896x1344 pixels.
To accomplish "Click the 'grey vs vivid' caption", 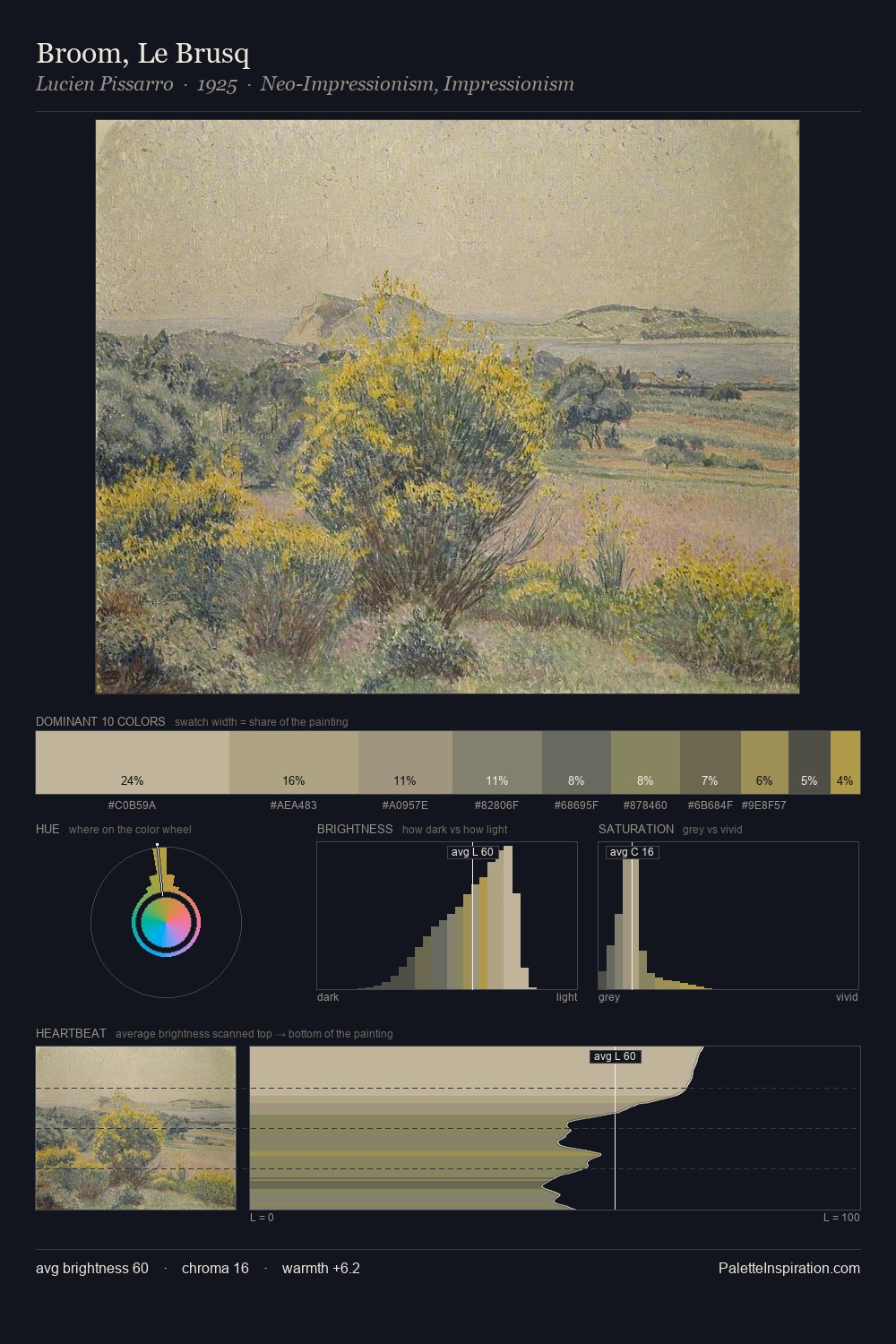I will click(712, 830).
